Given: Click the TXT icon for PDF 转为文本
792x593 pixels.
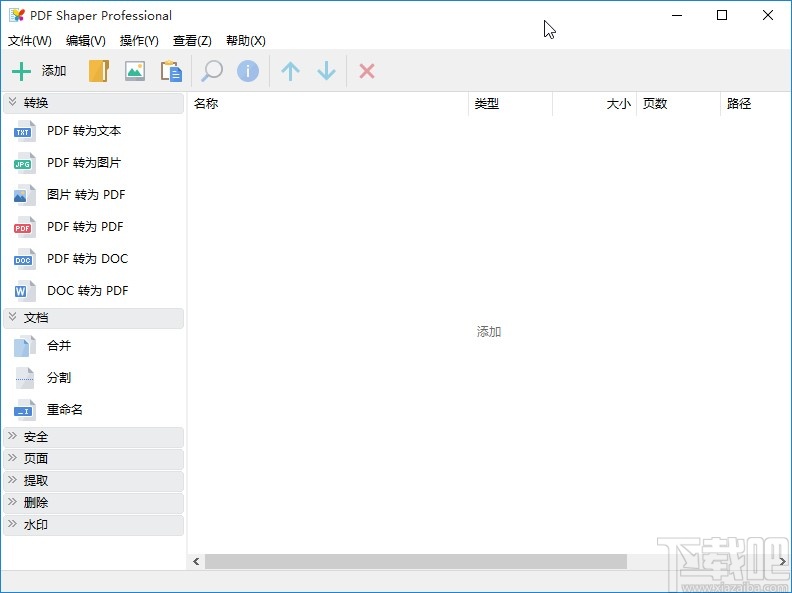Looking at the screenshot, I should tap(24, 131).
